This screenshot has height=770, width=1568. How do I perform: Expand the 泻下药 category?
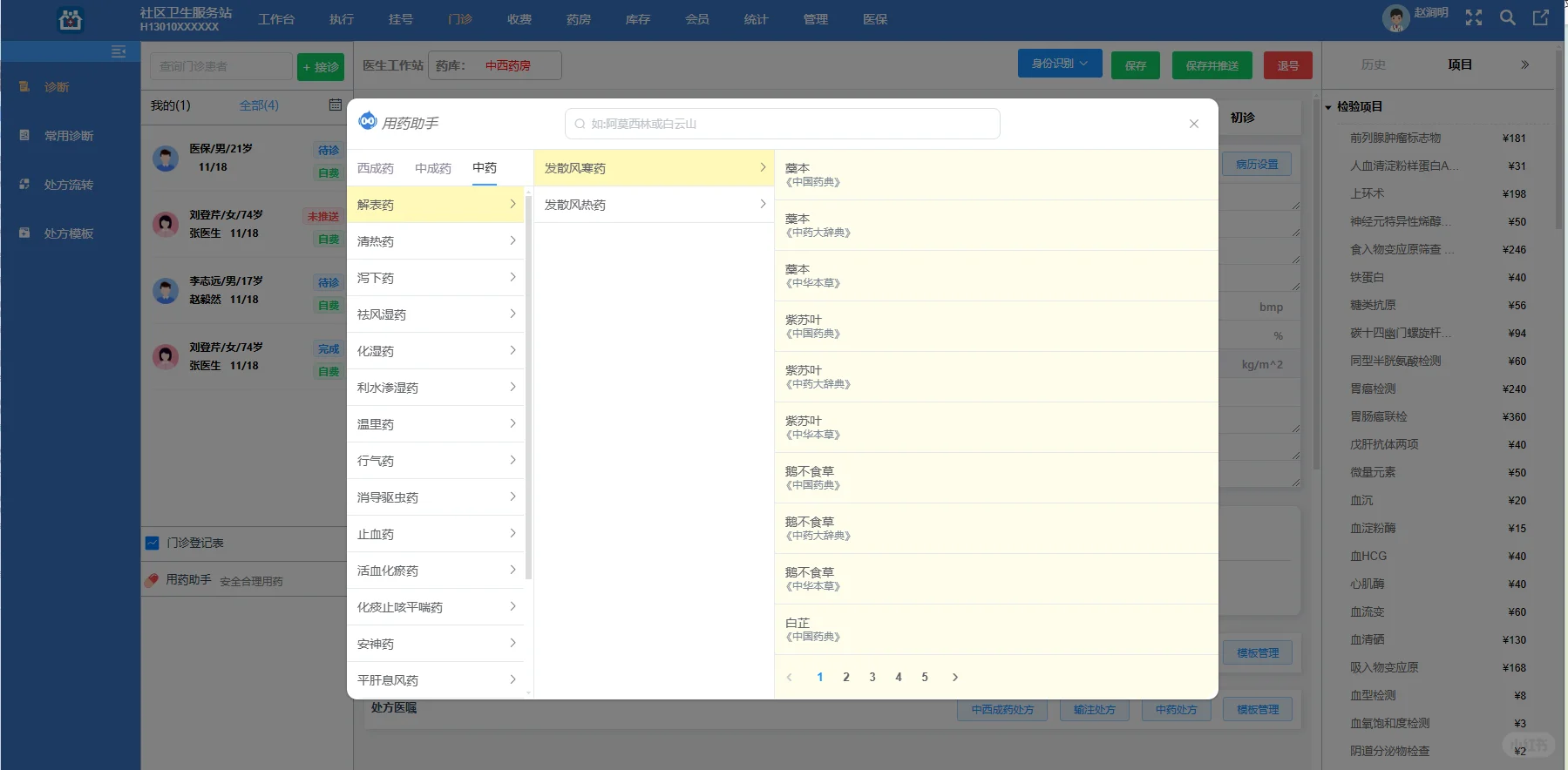436,278
